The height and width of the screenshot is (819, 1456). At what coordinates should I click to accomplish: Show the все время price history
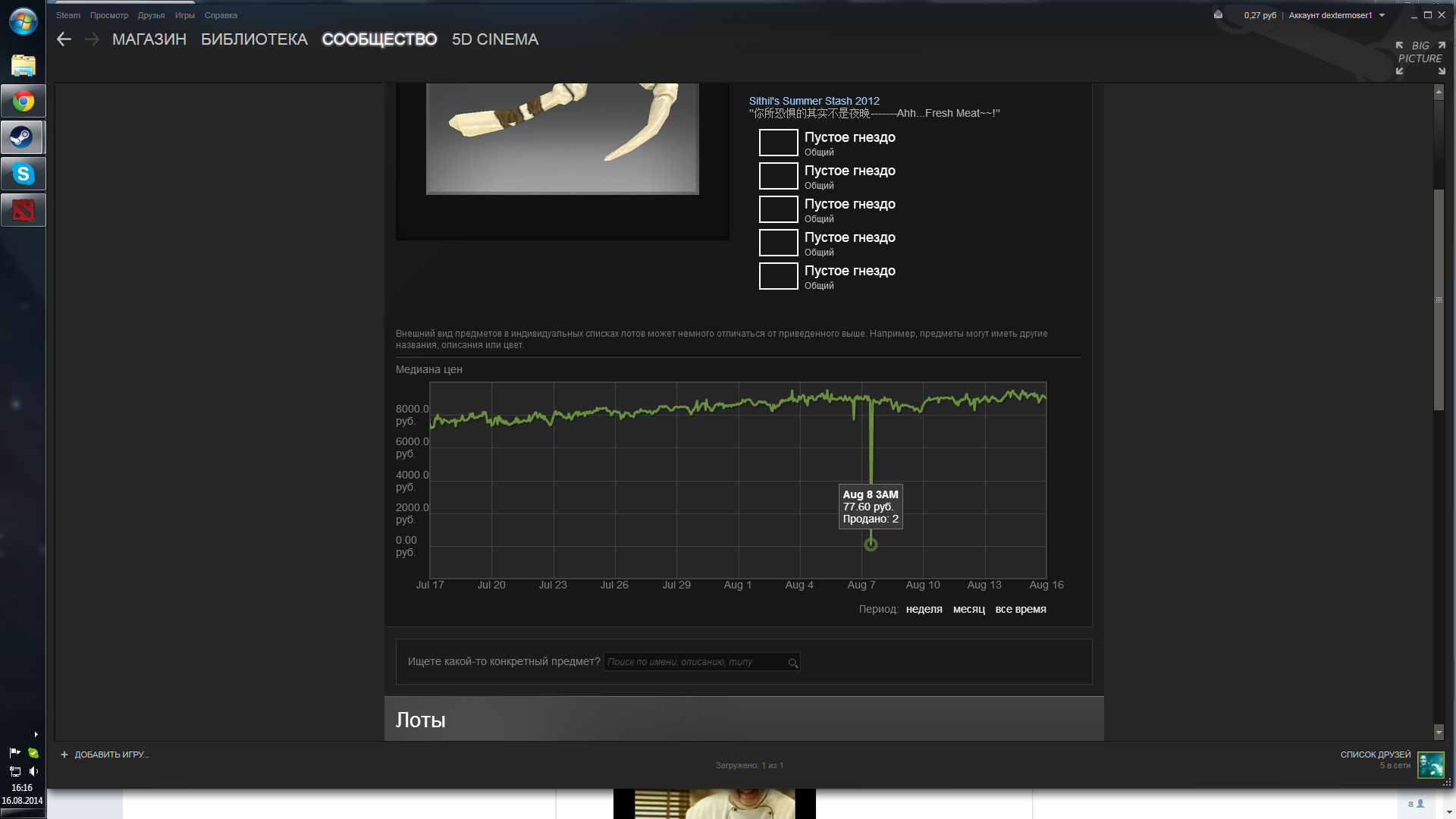coord(1020,609)
